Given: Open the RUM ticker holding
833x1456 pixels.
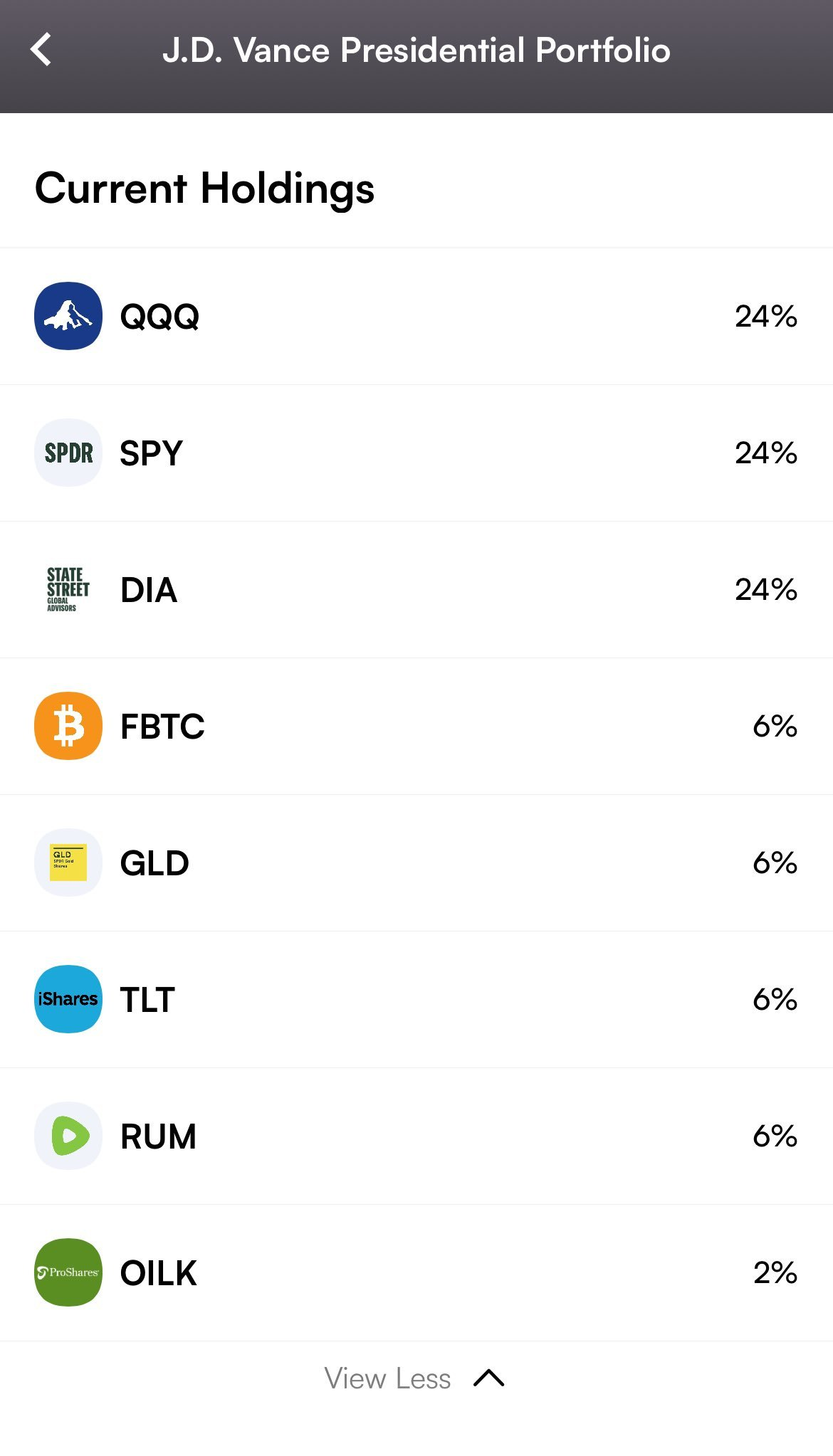Looking at the screenshot, I should pos(158,1136).
